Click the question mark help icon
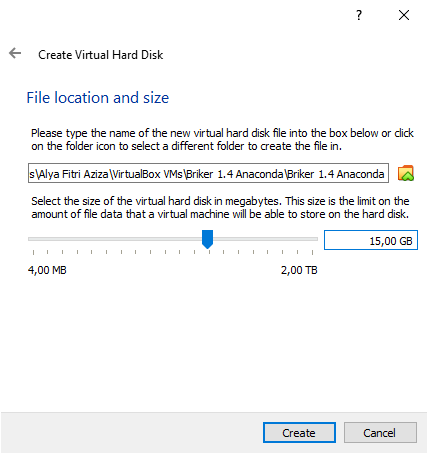Viewport: 428px width, 454px height. (x=359, y=15)
